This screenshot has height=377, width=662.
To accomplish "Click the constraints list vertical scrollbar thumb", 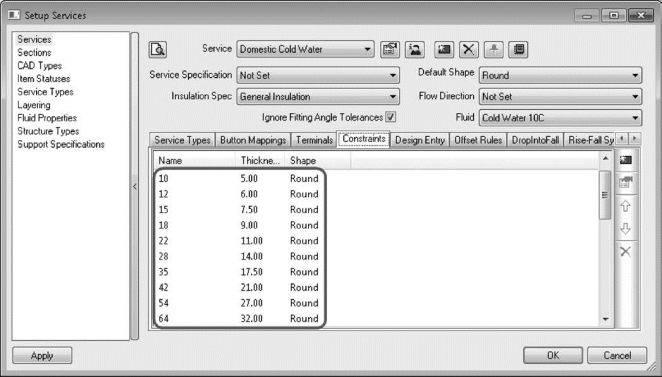I will (605, 195).
